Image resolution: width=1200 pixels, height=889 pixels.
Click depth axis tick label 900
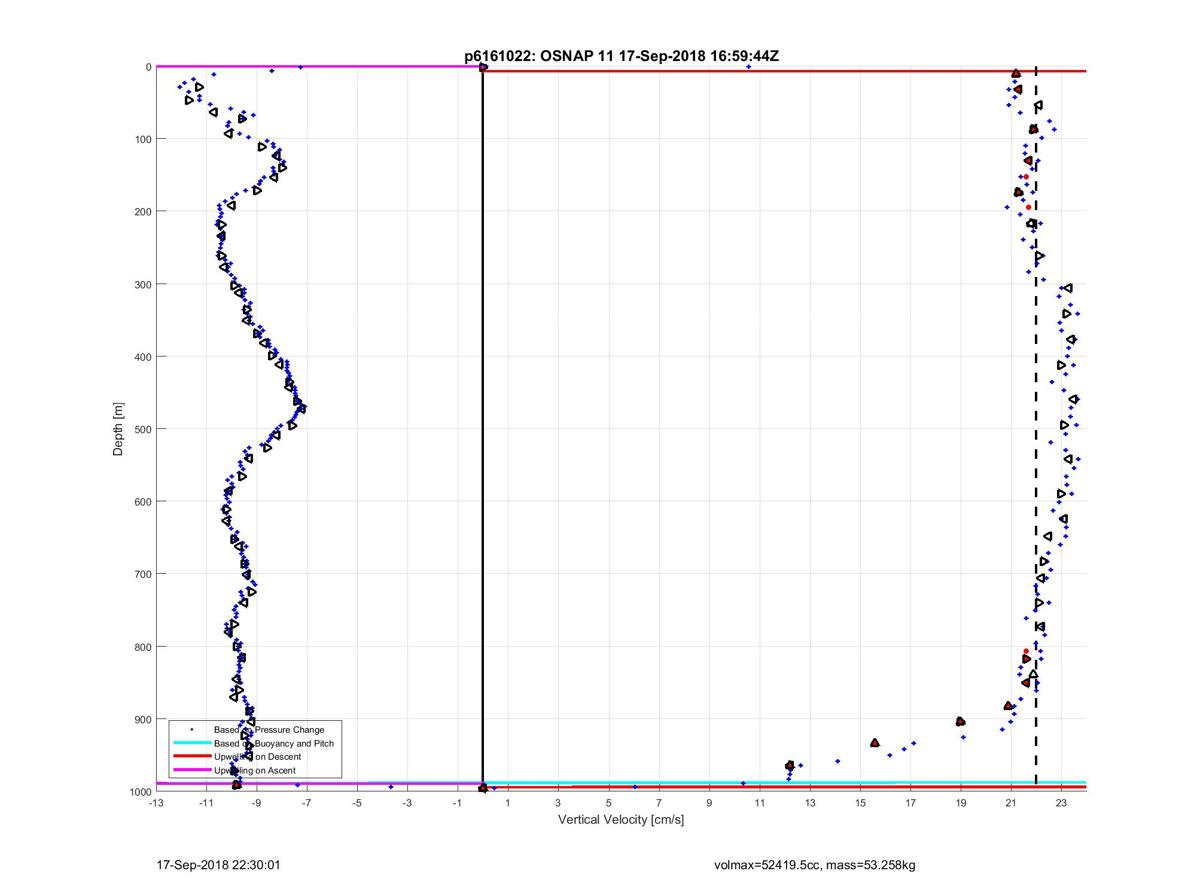click(142, 719)
